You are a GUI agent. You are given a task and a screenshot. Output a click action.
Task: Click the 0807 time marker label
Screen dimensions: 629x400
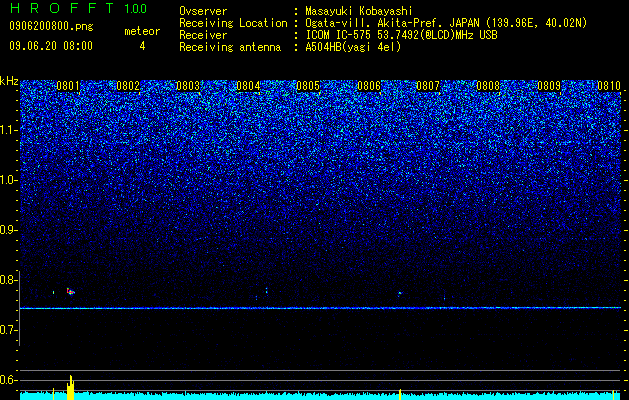[428, 86]
